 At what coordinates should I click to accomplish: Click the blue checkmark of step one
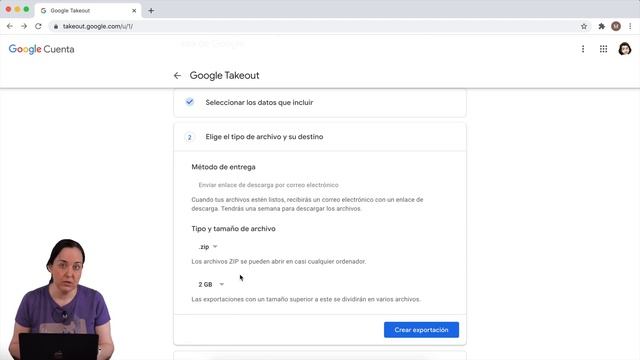pyautogui.click(x=189, y=102)
